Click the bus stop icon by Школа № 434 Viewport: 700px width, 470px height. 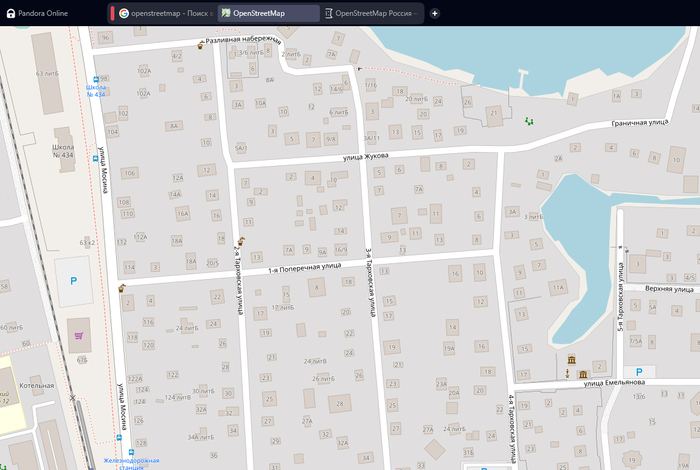tap(96, 79)
